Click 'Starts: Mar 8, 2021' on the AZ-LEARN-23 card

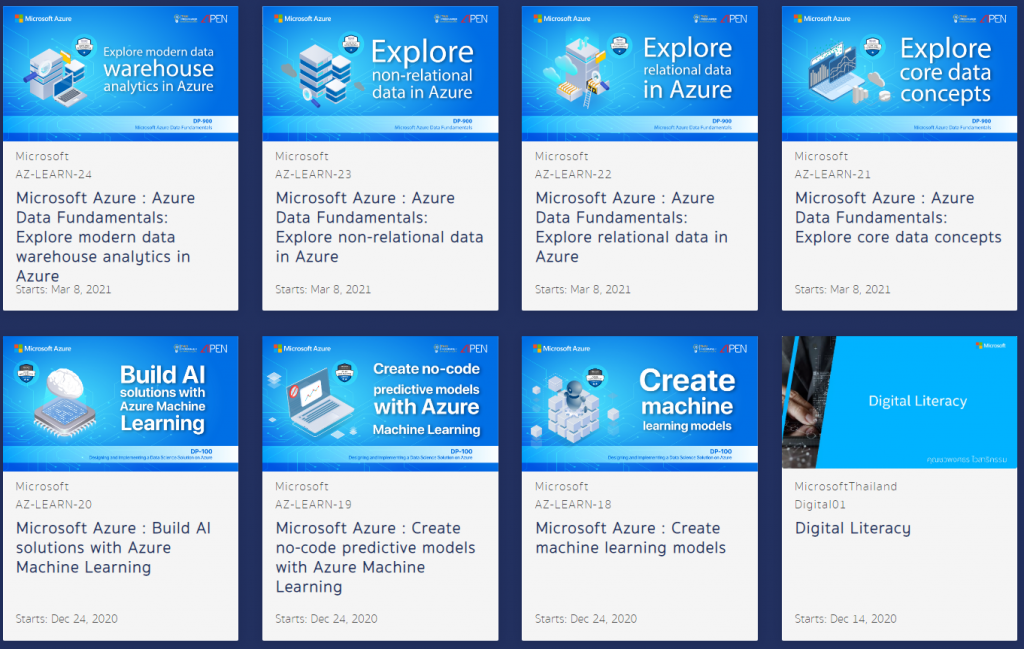coord(323,289)
